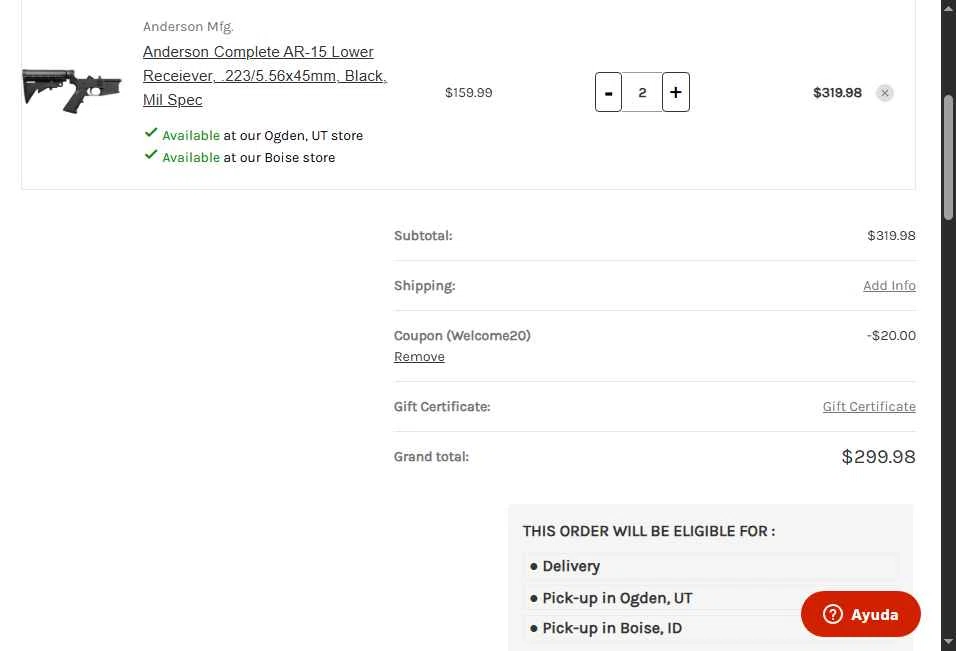Viewport: 956px width, 651px height.
Task: Click the 'Coupon (Welcome20)' label
Action: (462, 335)
